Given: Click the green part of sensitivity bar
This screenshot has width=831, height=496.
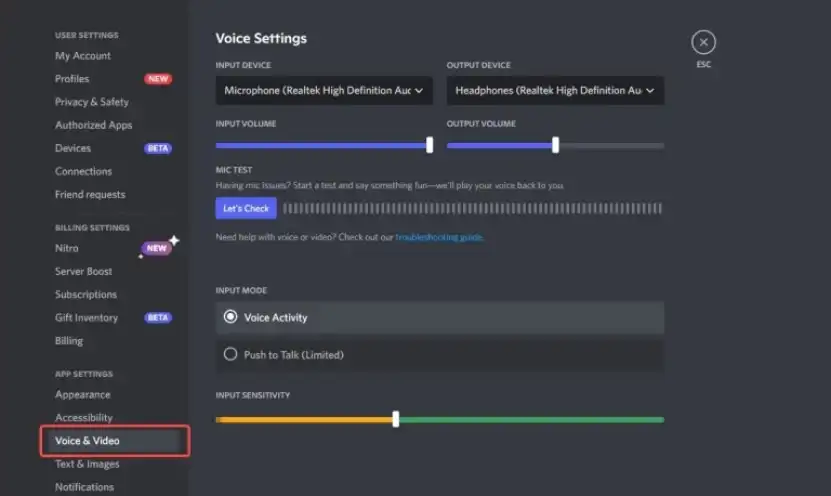Looking at the screenshot, I should 532,420.
